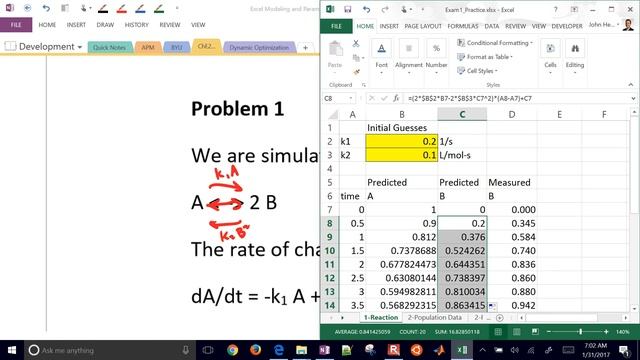Select the black pen in OneNote toolbar
The height and width of the screenshot is (360, 640).
(x=103, y=8)
